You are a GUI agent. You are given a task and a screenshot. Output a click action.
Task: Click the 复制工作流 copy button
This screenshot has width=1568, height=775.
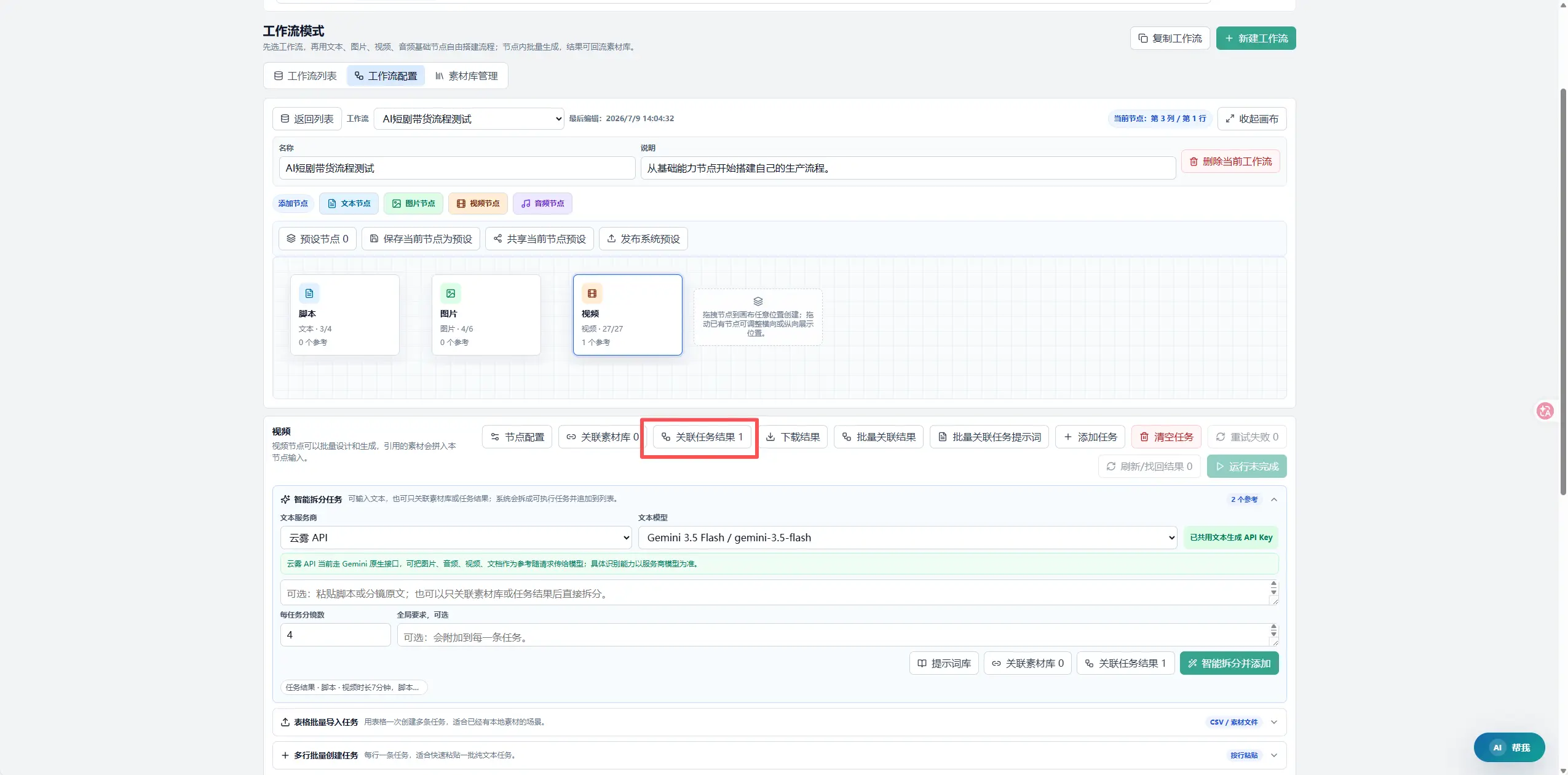pyautogui.click(x=1170, y=38)
